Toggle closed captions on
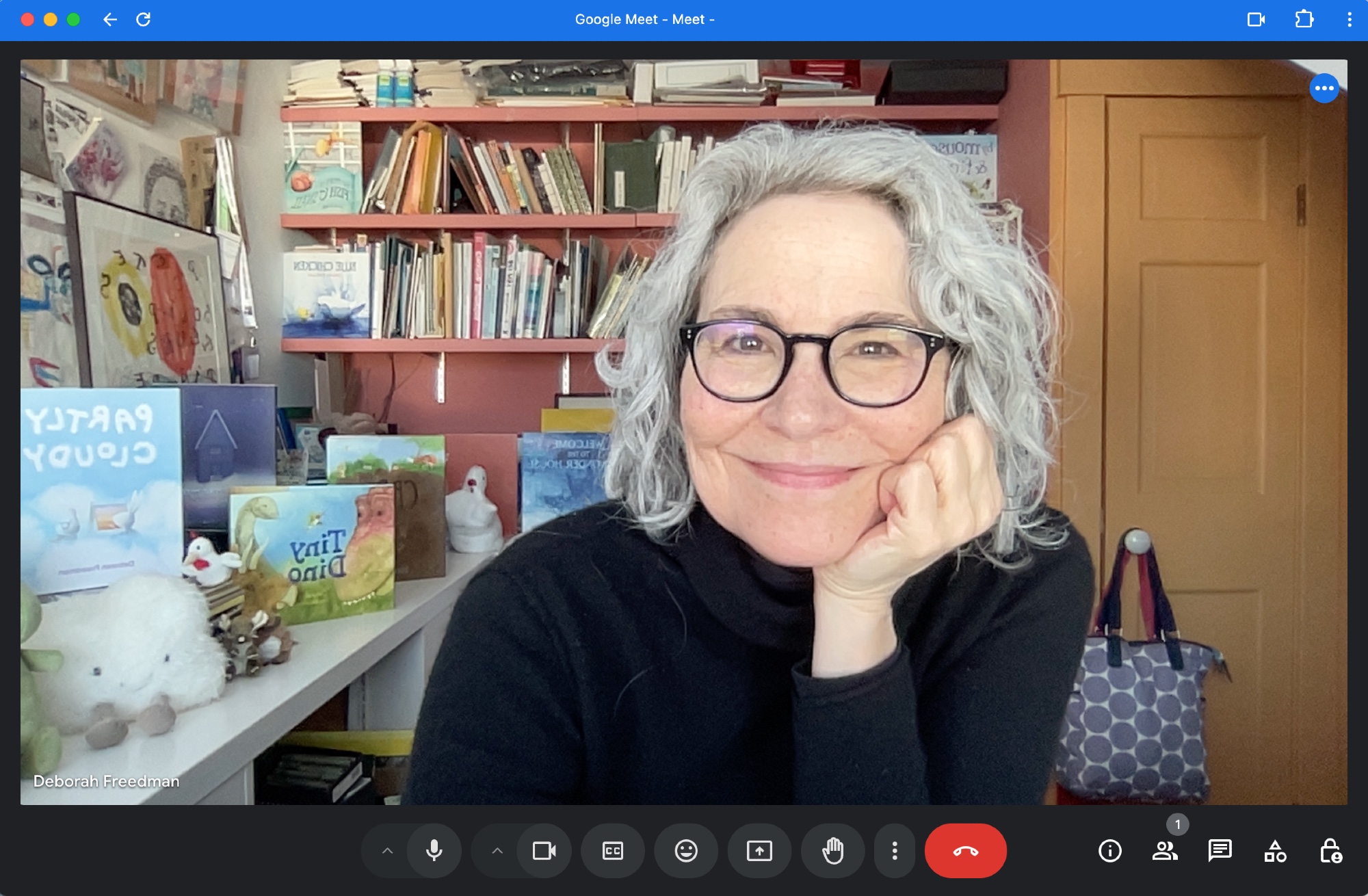This screenshot has height=896, width=1368. click(x=612, y=851)
